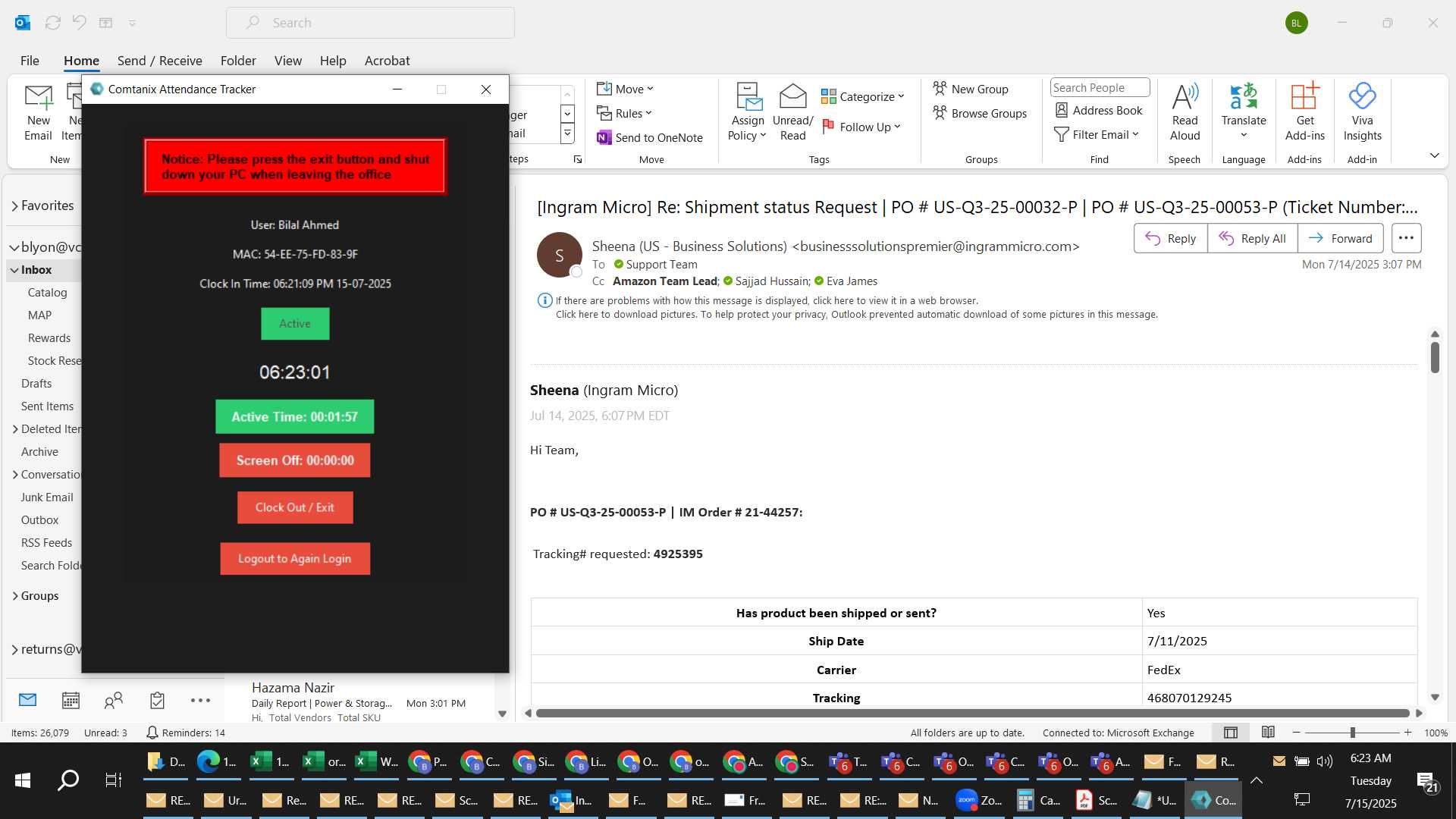Click Forward button

(x=1340, y=238)
